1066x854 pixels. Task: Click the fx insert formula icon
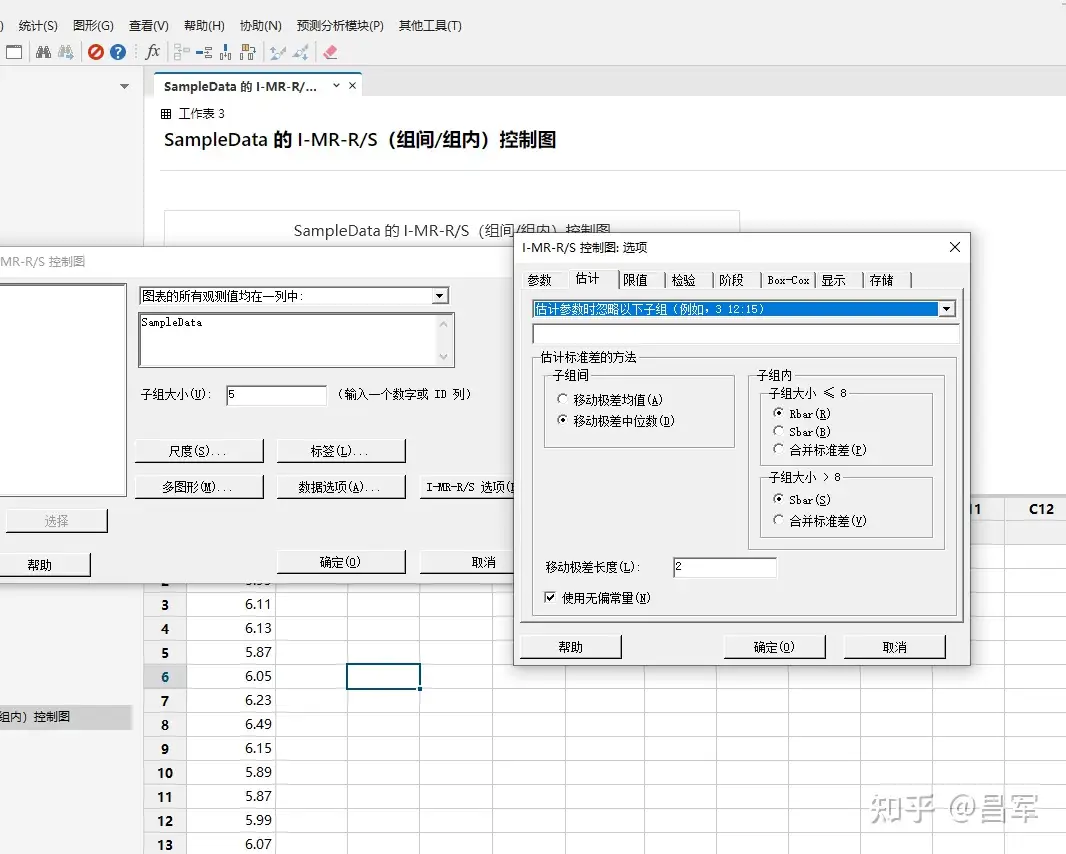tap(152, 52)
